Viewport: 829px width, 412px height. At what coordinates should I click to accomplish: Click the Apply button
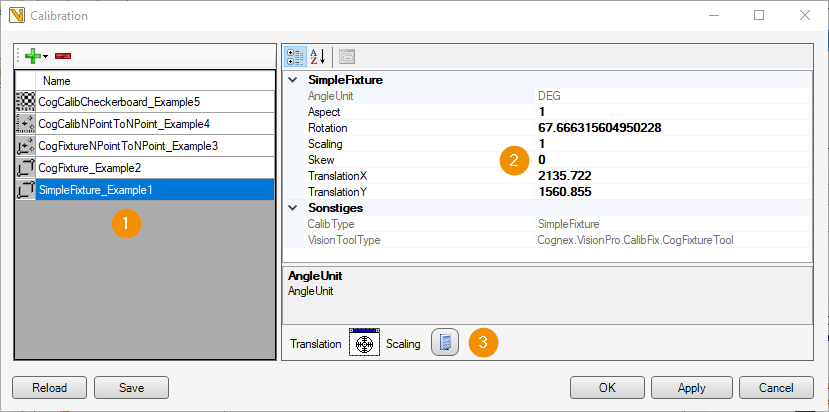pos(692,388)
